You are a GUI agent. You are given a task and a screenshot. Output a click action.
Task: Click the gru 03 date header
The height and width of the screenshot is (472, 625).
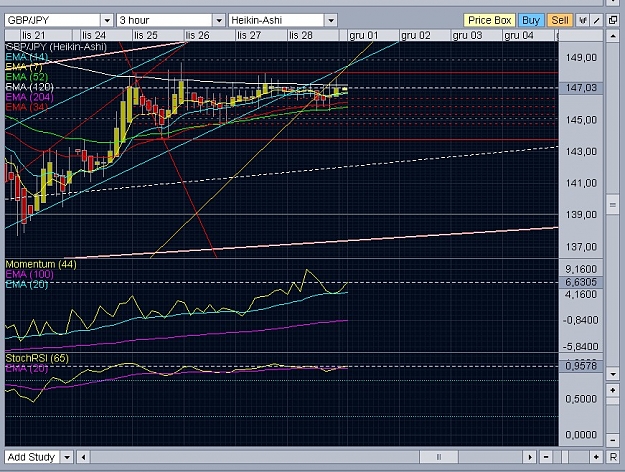pos(468,35)
